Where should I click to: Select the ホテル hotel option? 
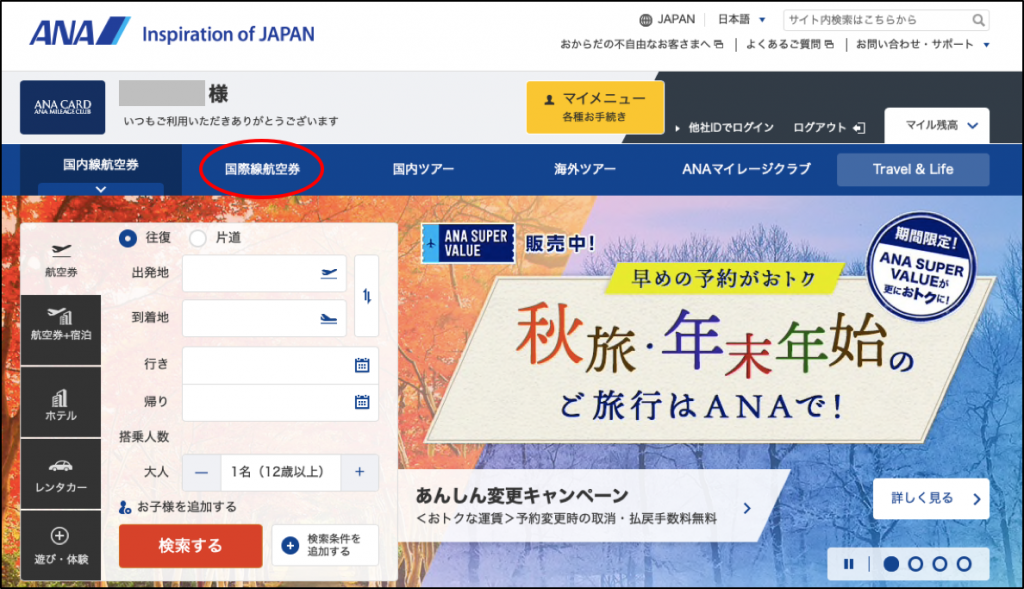tap(61, 402)
